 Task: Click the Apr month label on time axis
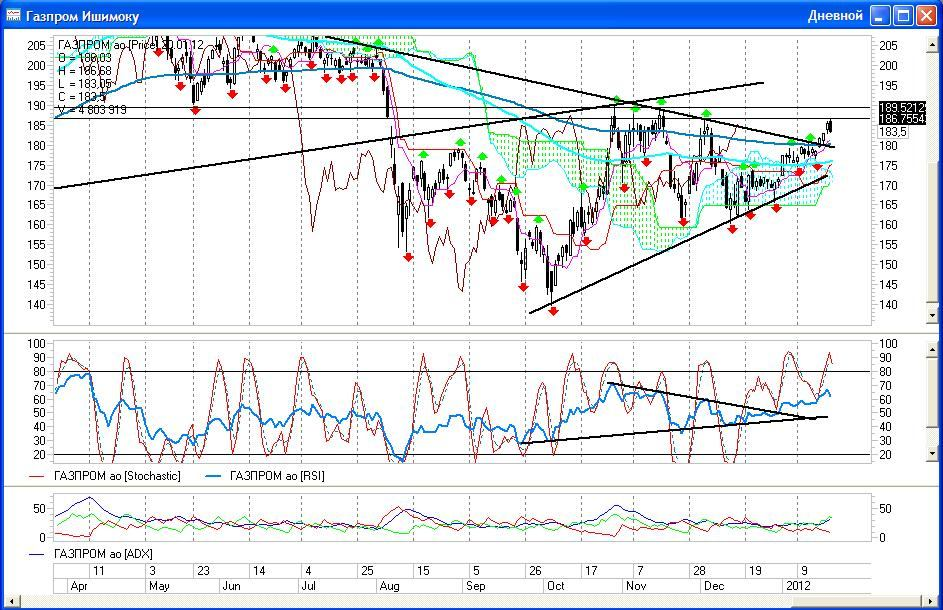click(x=79, y=586)
